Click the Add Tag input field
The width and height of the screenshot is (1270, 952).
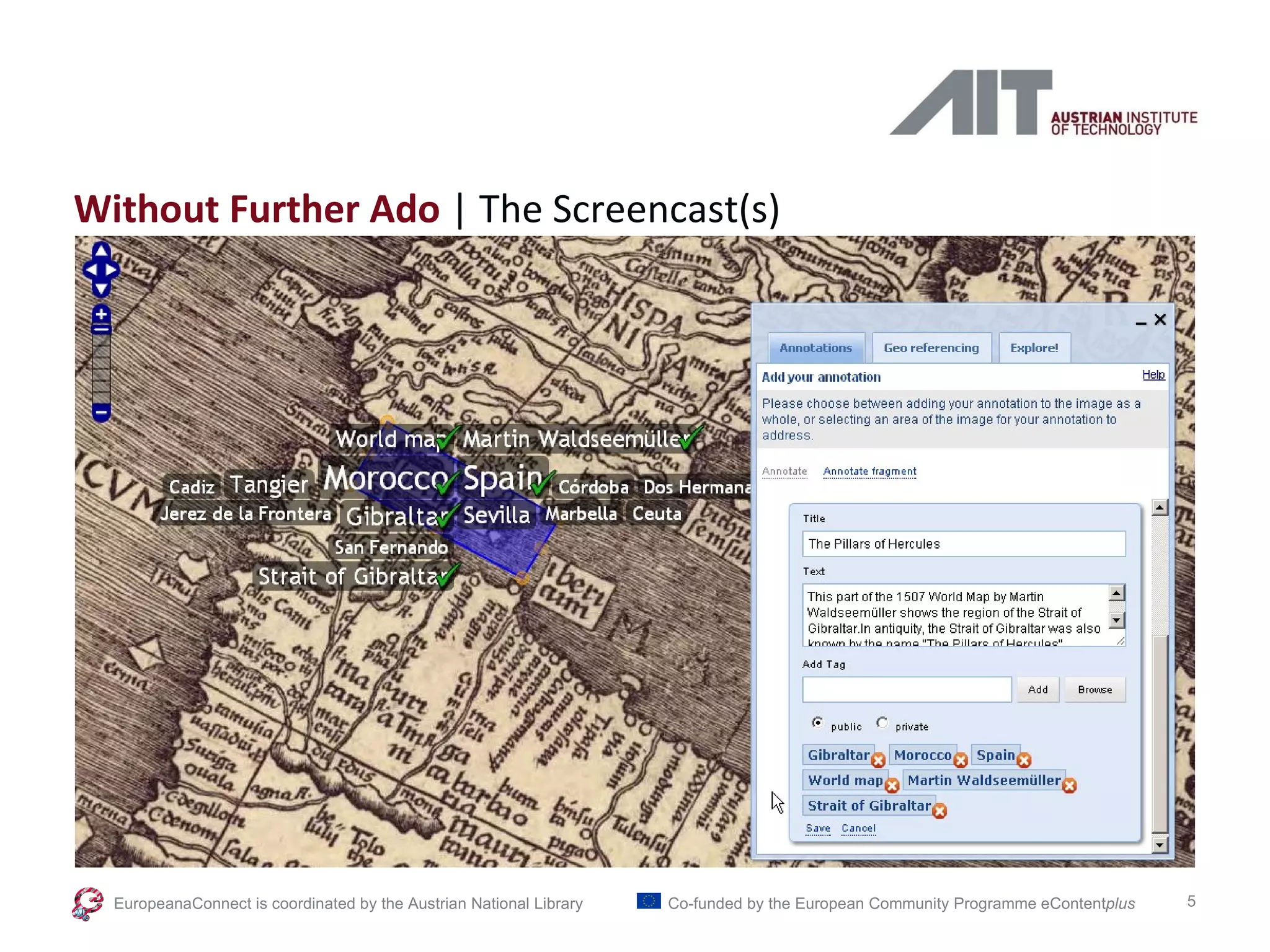pos(907,689)
